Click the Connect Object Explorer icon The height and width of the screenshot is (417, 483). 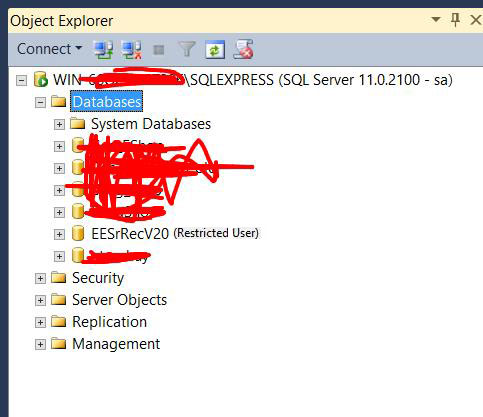[x=103, y=50]
